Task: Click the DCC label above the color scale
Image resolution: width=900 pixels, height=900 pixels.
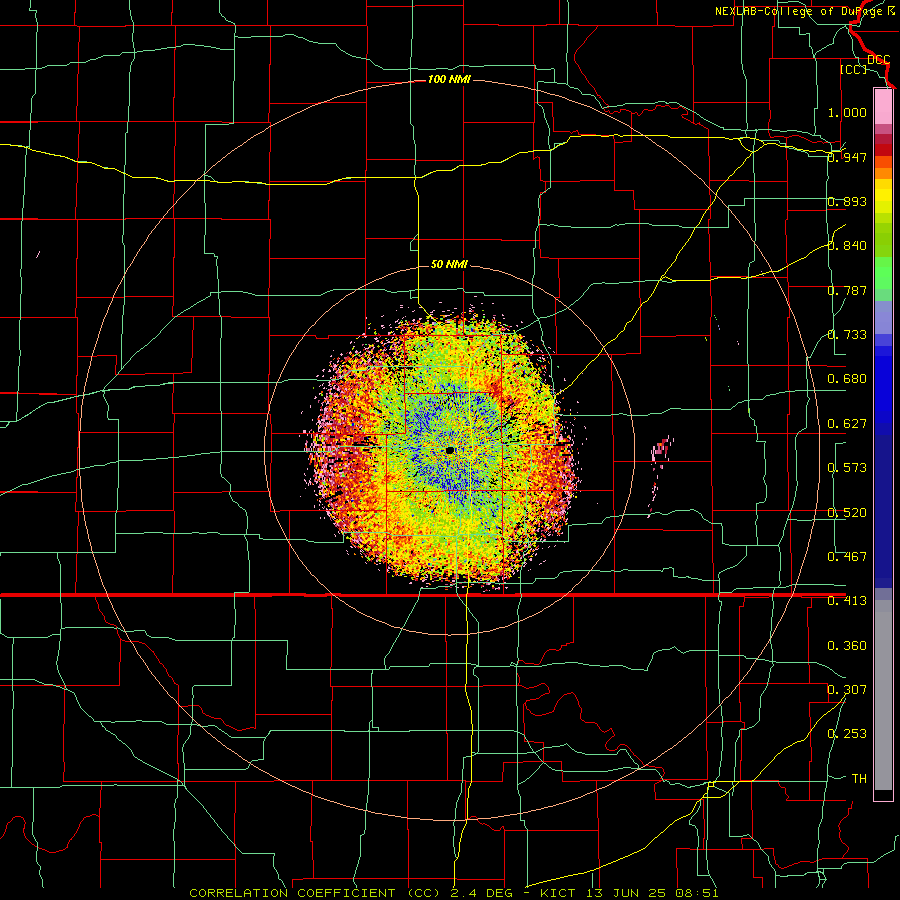Action: tap(878, 59)
